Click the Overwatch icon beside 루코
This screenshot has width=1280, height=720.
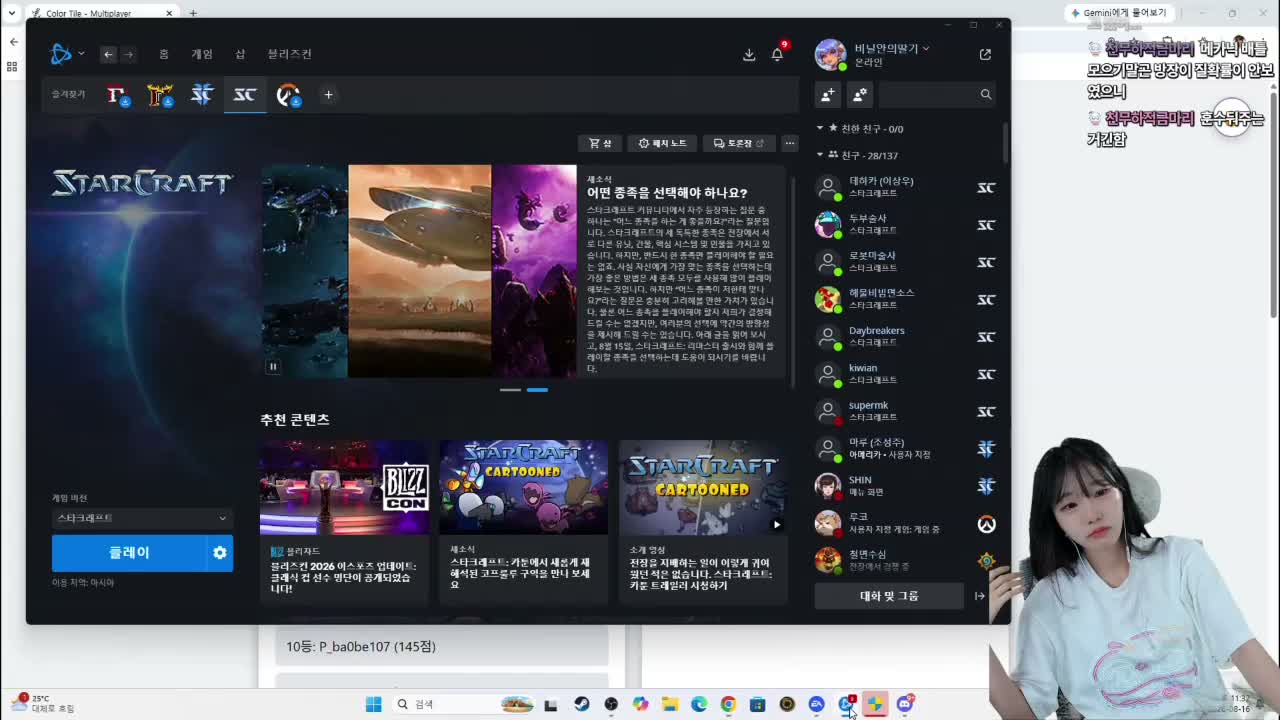[x=986, y=524]
